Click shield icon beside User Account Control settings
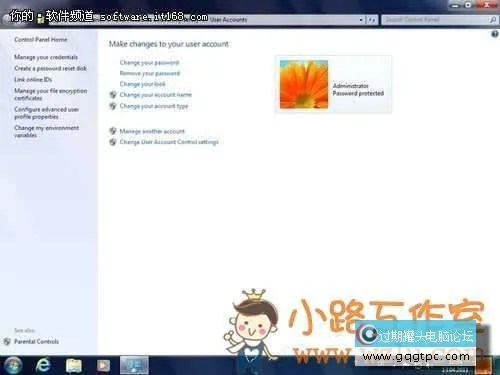The image size is (500, 375). pyautogui.click(x=113, y=142)
